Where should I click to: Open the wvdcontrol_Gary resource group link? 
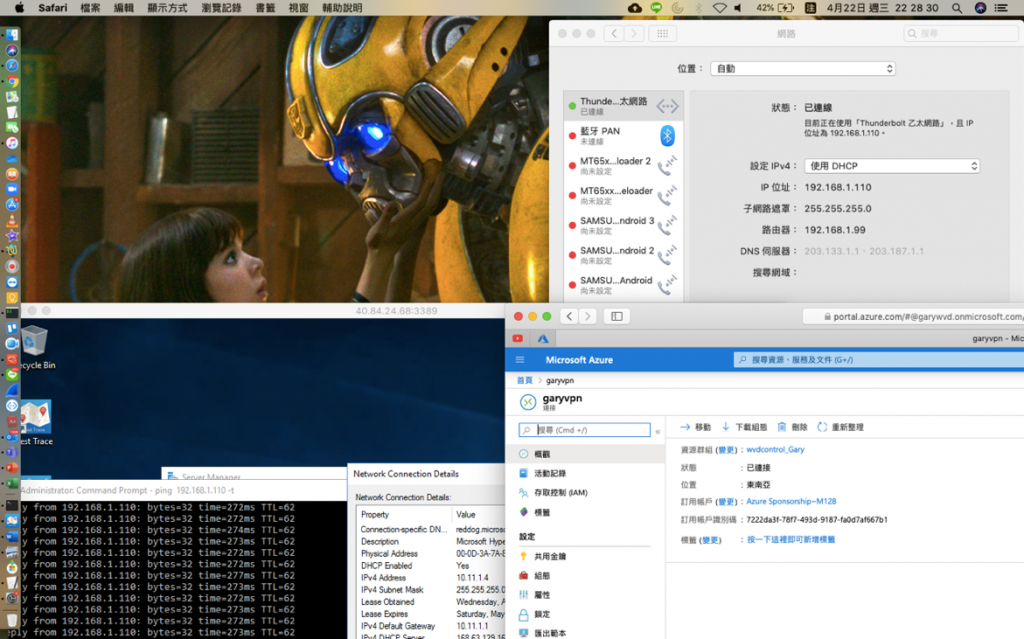775,450
